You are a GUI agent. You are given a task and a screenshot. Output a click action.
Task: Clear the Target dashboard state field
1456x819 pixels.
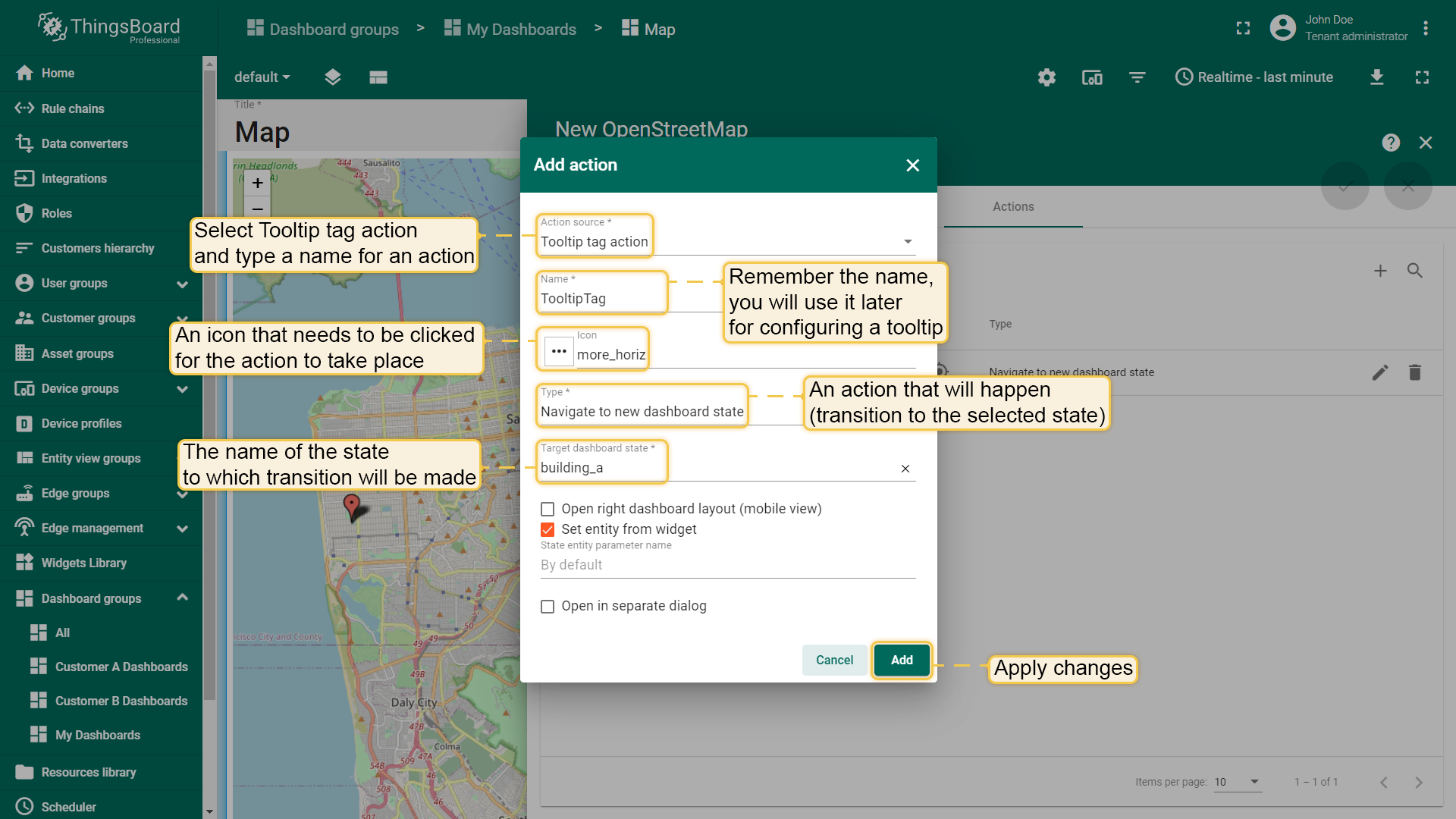click(x=905, y=469)
